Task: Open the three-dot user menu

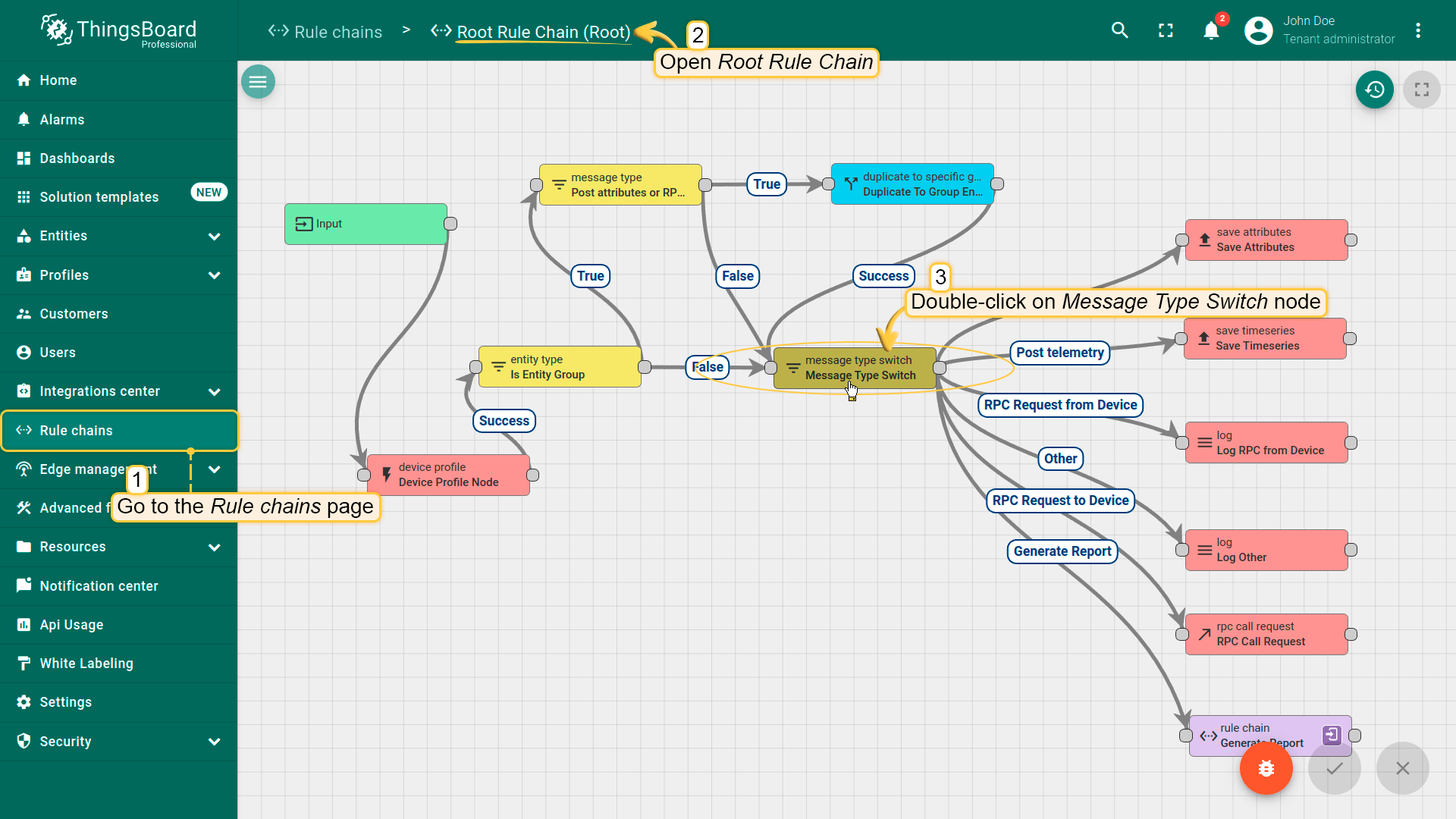Action: tap(1417, 30)
